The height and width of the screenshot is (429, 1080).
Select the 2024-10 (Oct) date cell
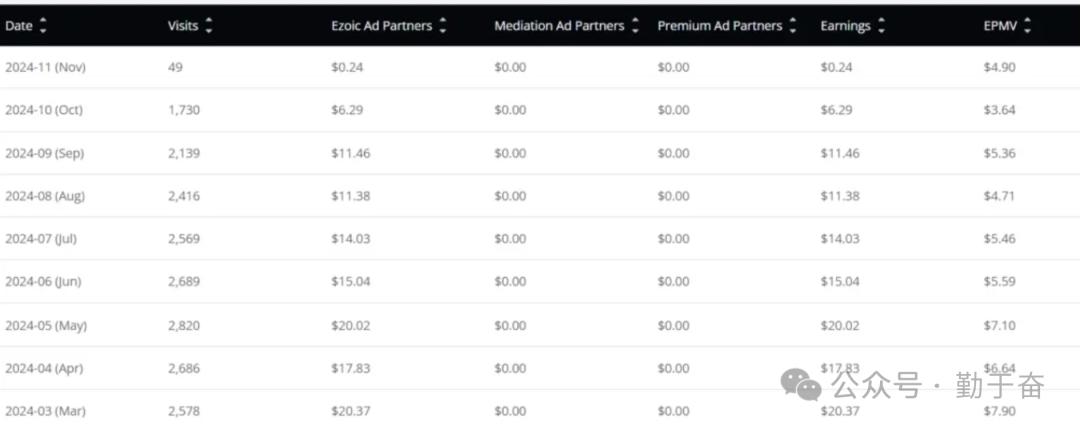click(44, 110)
